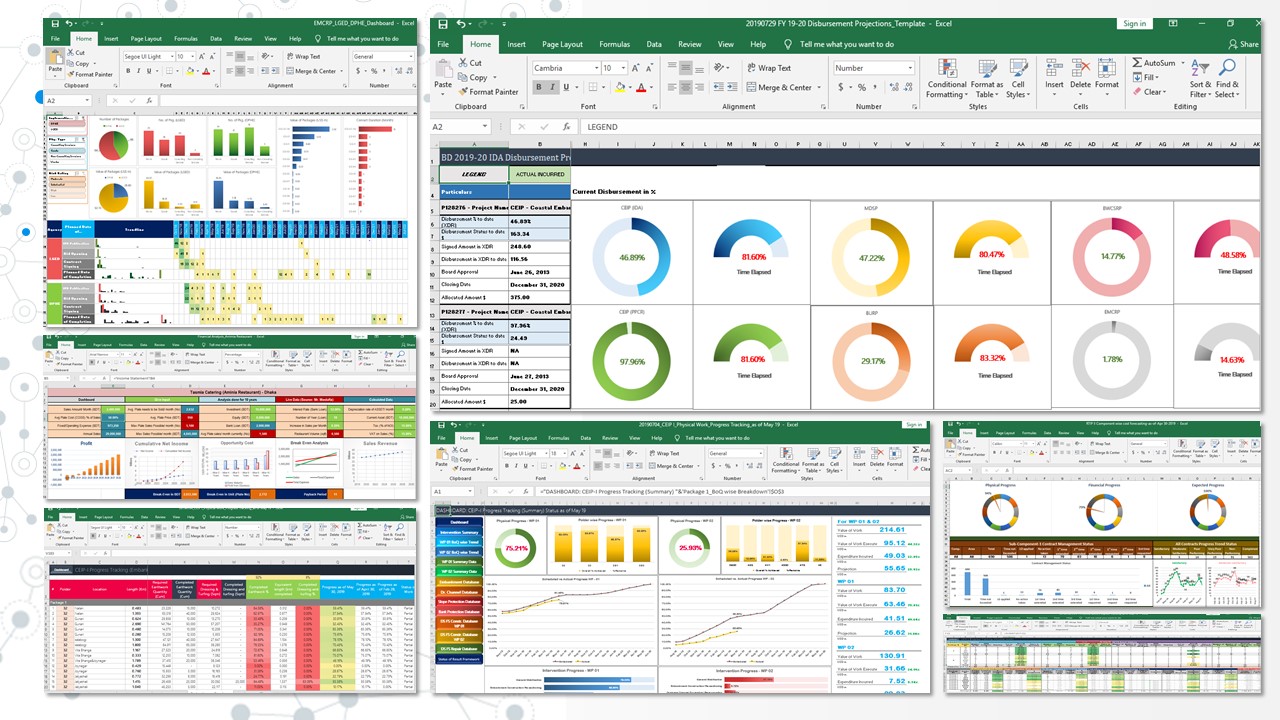Switch to Formulas tab in EMCRP_LGED_DPHE_Dashboard window
1280x720 pixels.
coord(185,39)
